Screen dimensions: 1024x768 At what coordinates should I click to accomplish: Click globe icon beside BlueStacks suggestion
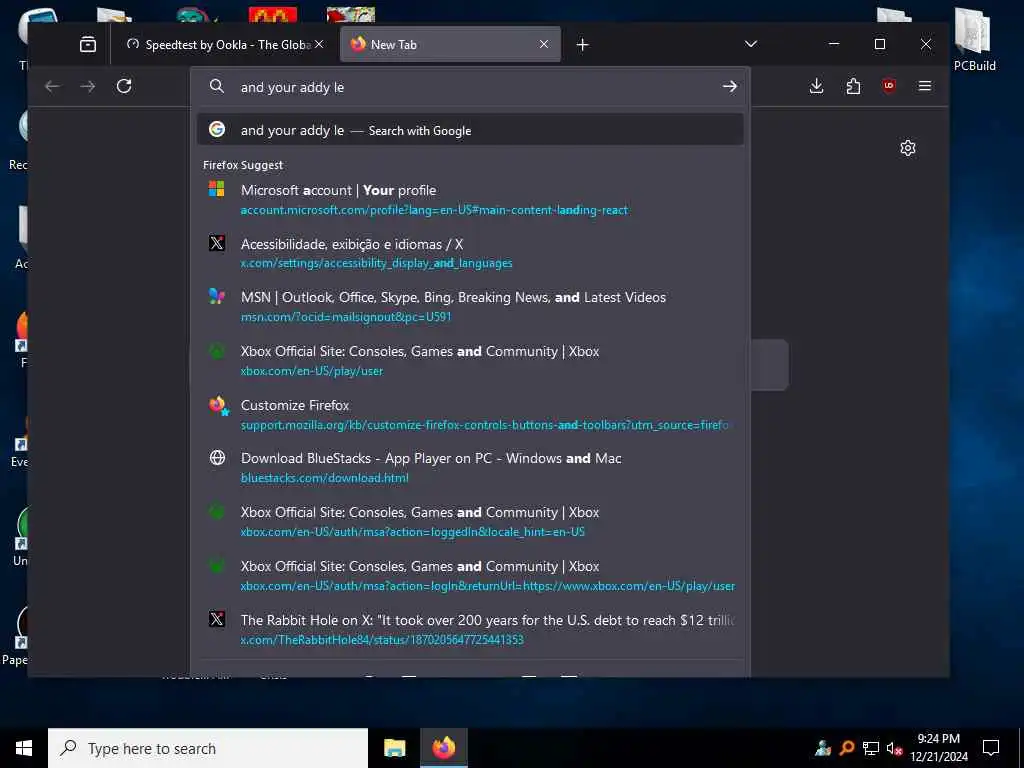click(217, 457)
